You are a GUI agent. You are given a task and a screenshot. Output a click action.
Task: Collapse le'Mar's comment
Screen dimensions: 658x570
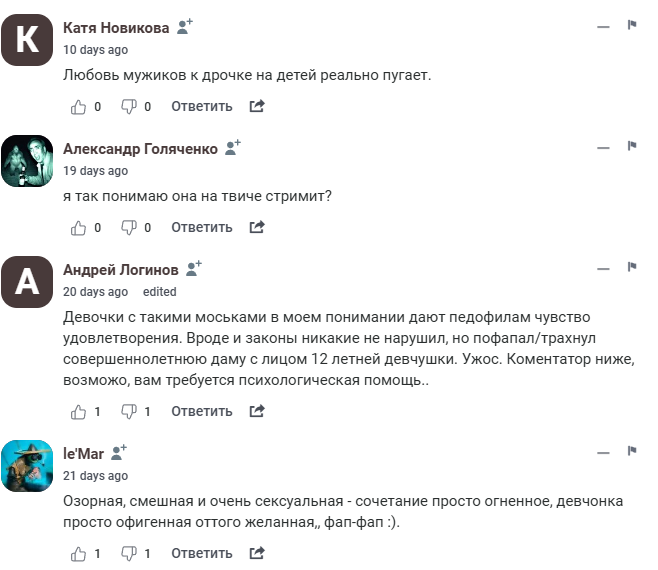[603, 452]
